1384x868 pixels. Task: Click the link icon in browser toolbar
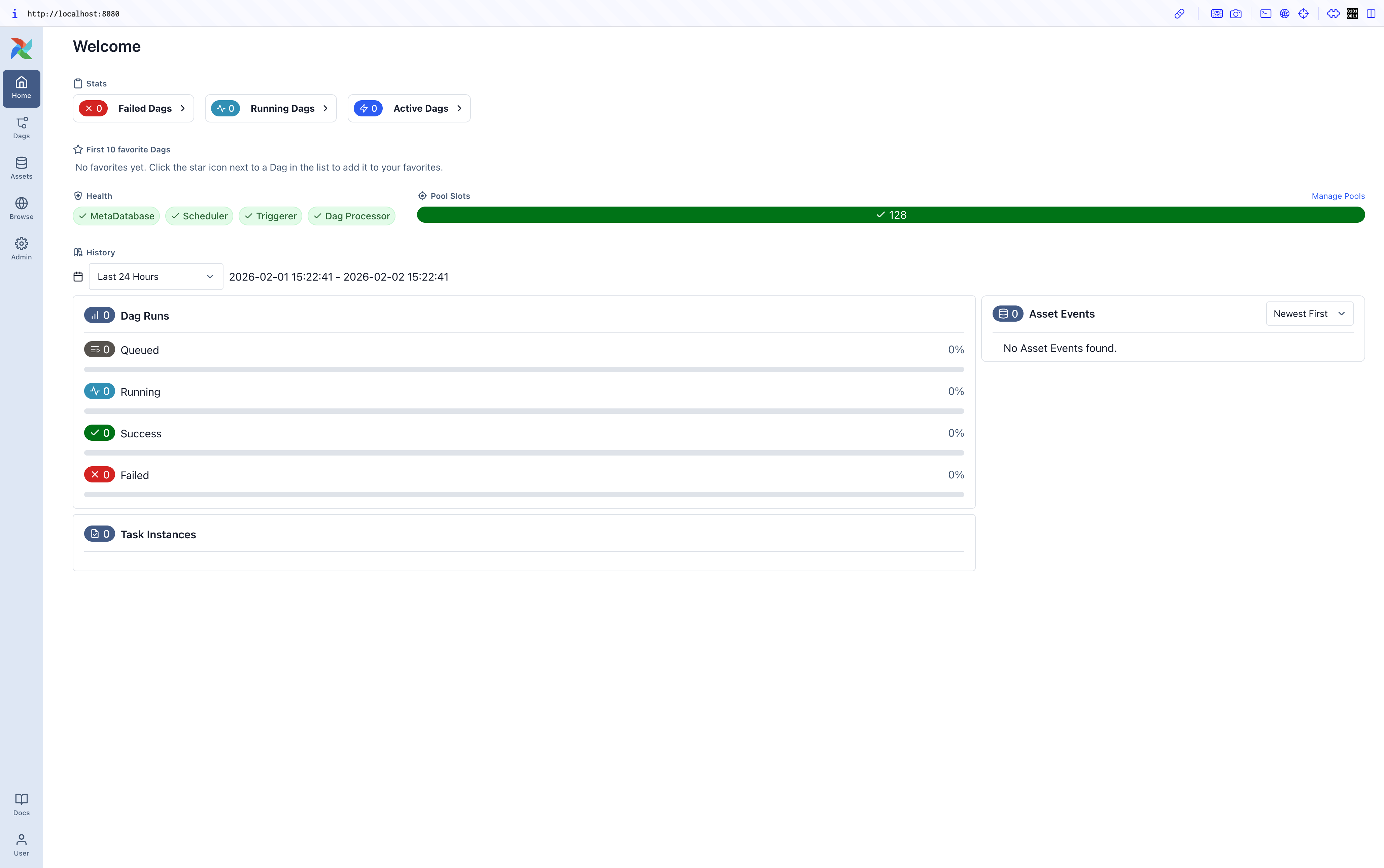click(x=1179, y=14)
